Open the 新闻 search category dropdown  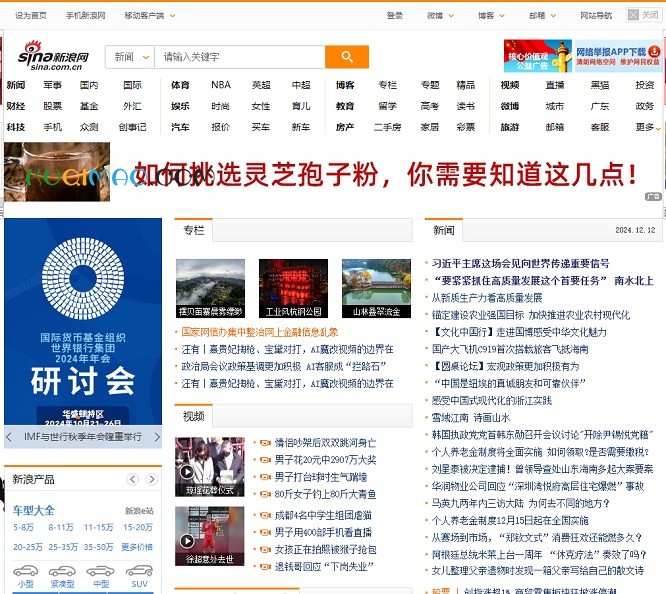(131, 57)
